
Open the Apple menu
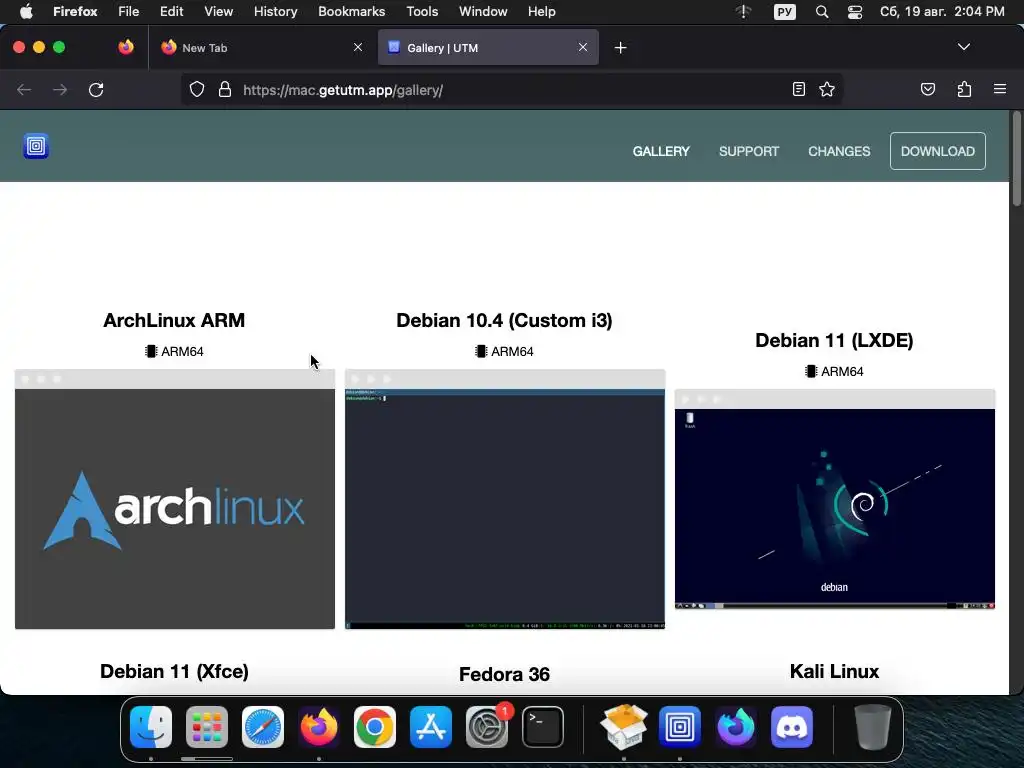point(26,12)
